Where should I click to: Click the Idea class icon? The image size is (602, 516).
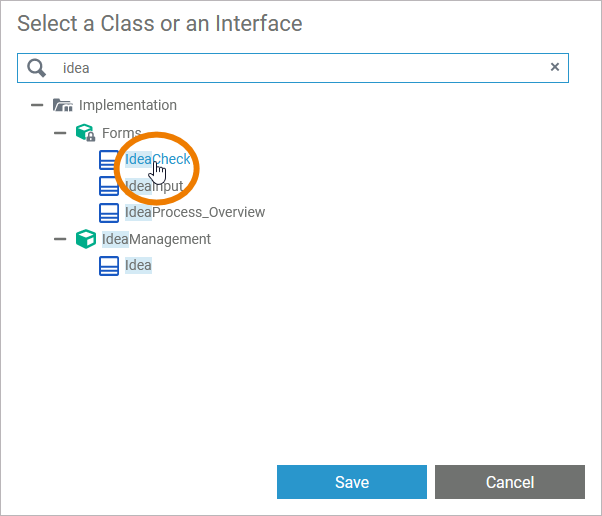(x=109, y=266)
